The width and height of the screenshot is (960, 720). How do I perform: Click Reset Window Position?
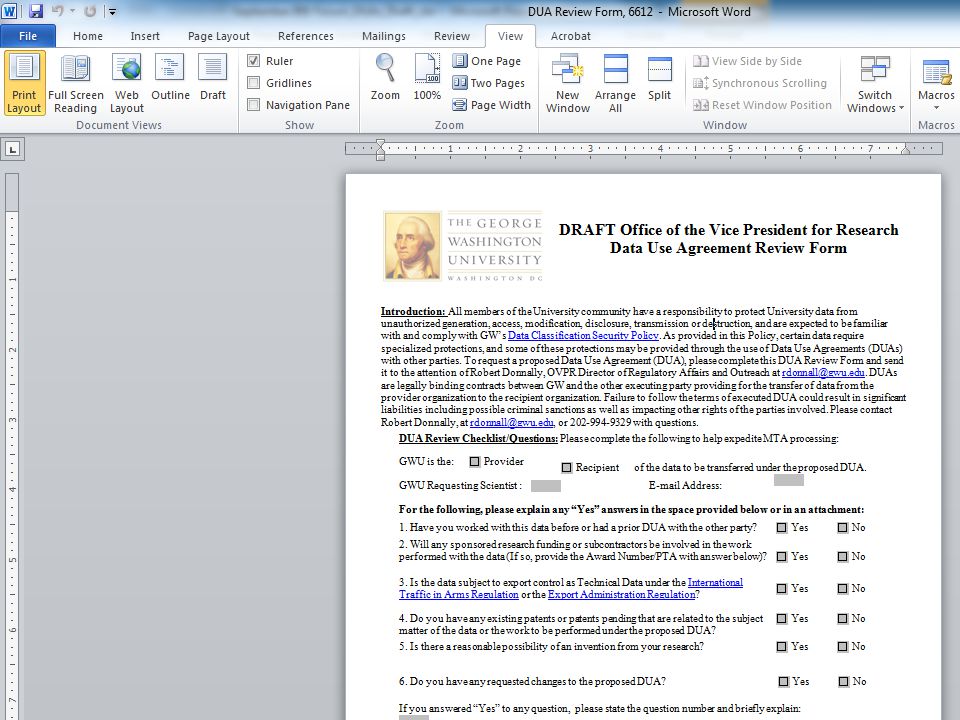coord(762,105)
